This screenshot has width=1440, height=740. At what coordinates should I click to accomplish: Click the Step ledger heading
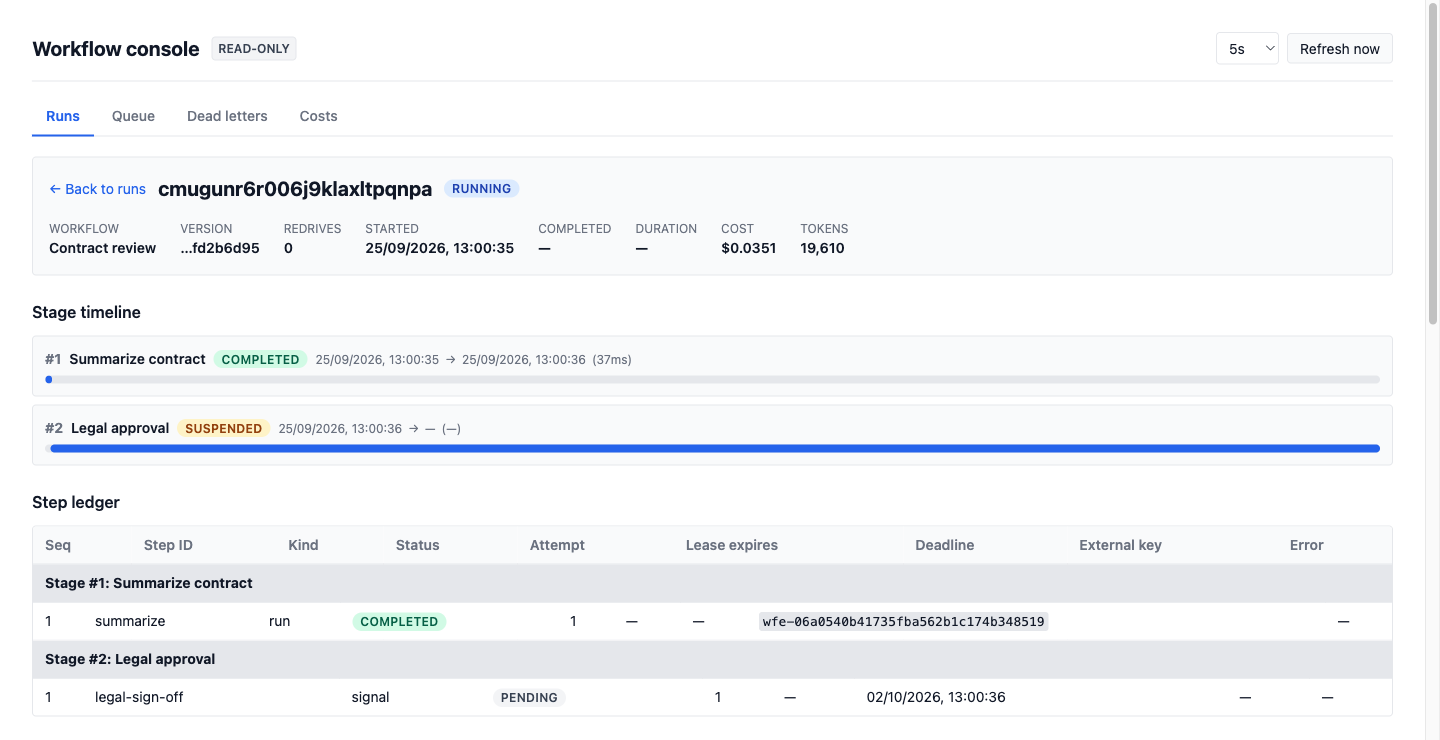click(76, 502)
